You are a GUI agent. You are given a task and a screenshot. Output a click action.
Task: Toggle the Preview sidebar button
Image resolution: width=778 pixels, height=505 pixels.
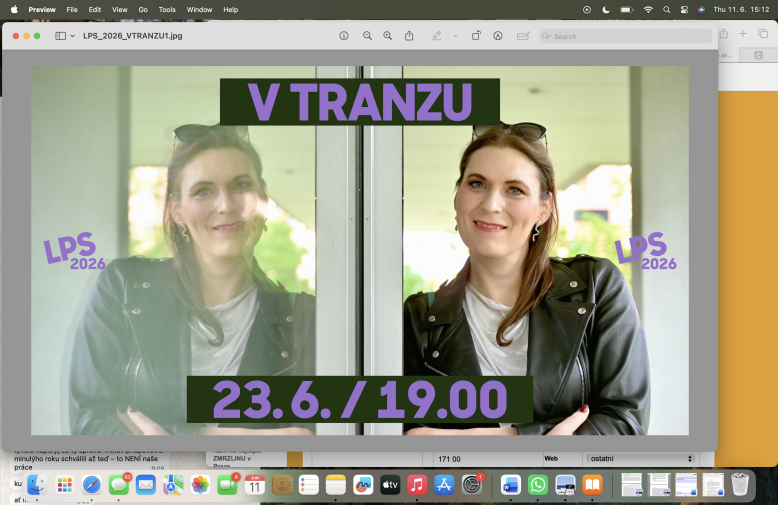coord(61,36)
